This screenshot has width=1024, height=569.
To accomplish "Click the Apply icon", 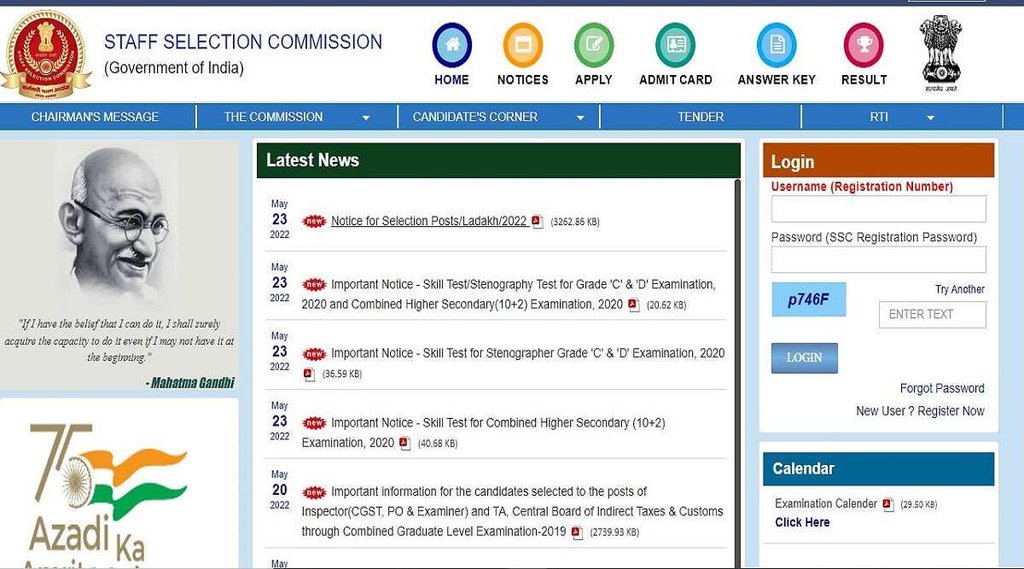I will click(594, 46).
